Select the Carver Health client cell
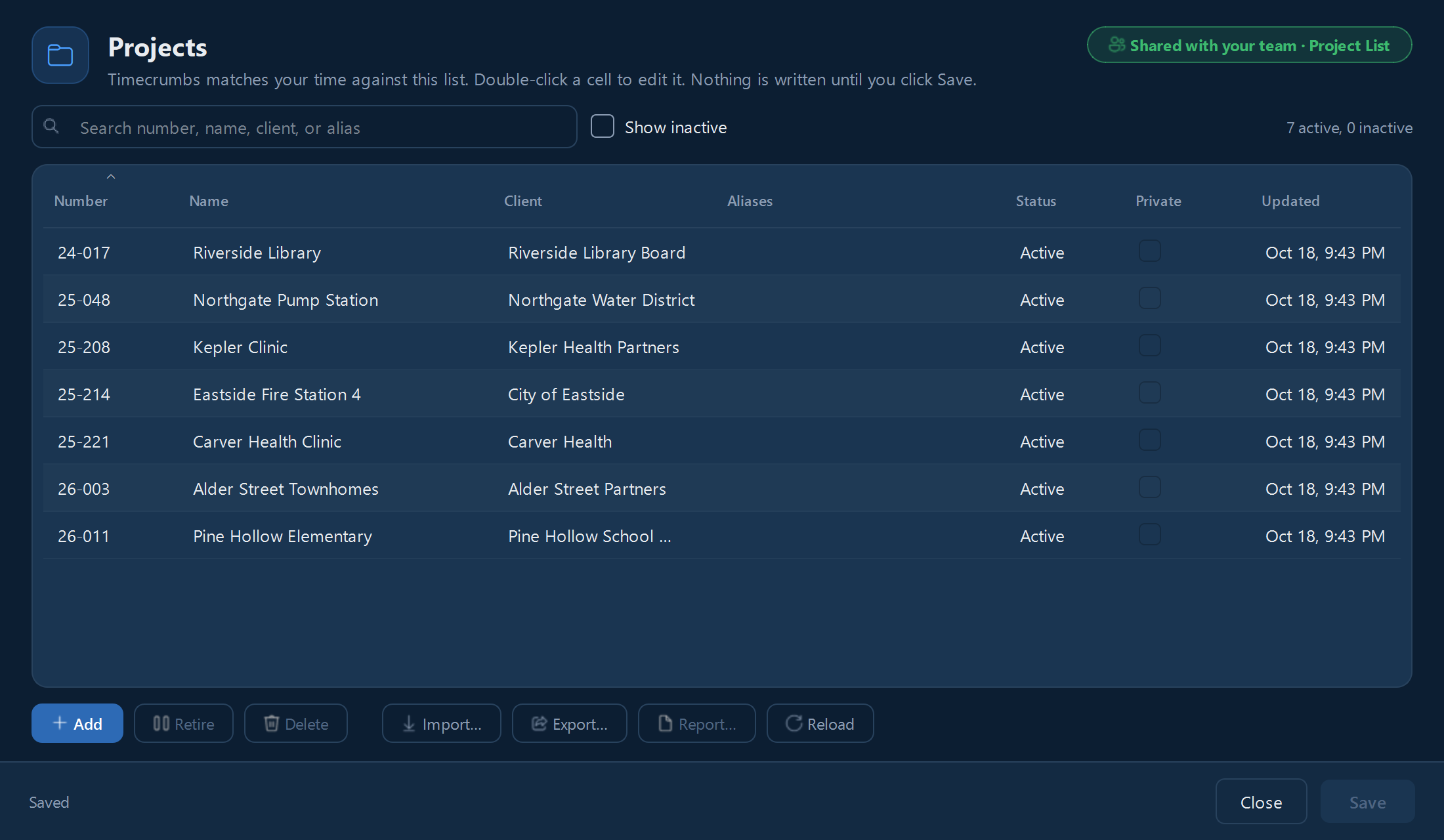The image size is (1444, 840). [560, 442]
